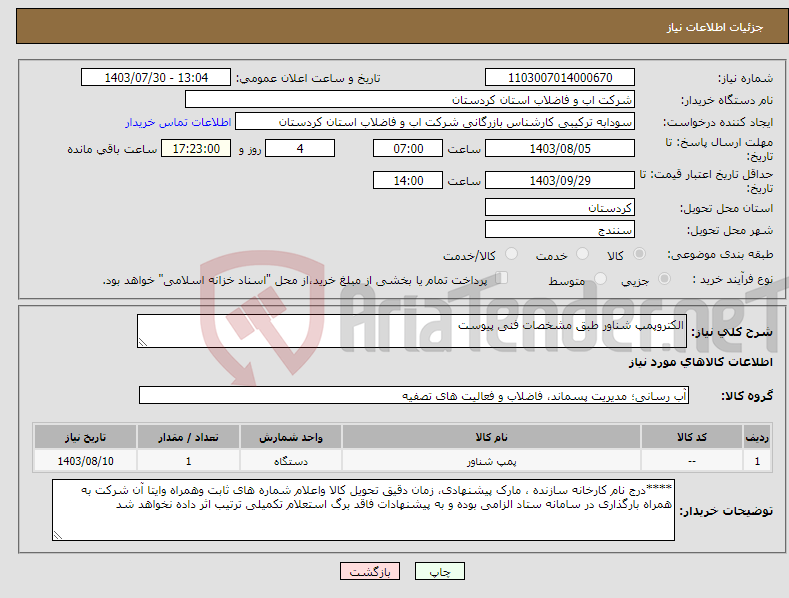Click the واحد شمارش column header
This screenshot has width=789, height=598.
pos(291,437)
